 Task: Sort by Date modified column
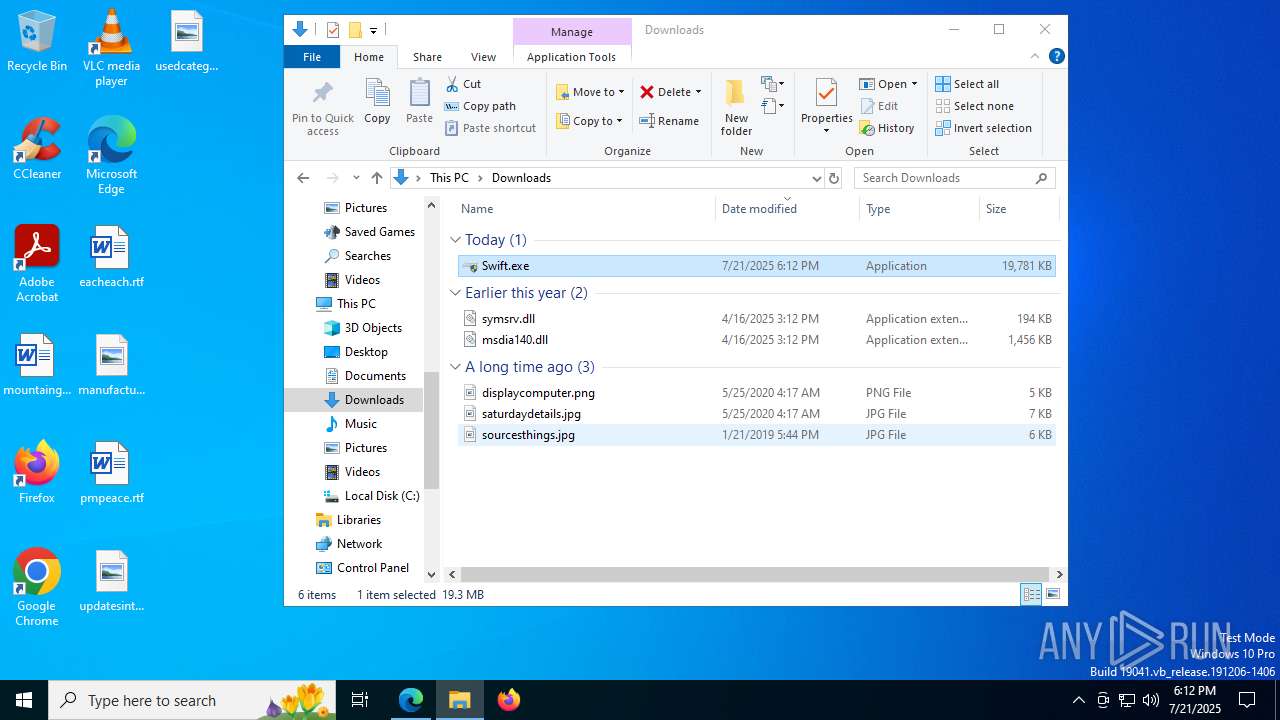787,209
